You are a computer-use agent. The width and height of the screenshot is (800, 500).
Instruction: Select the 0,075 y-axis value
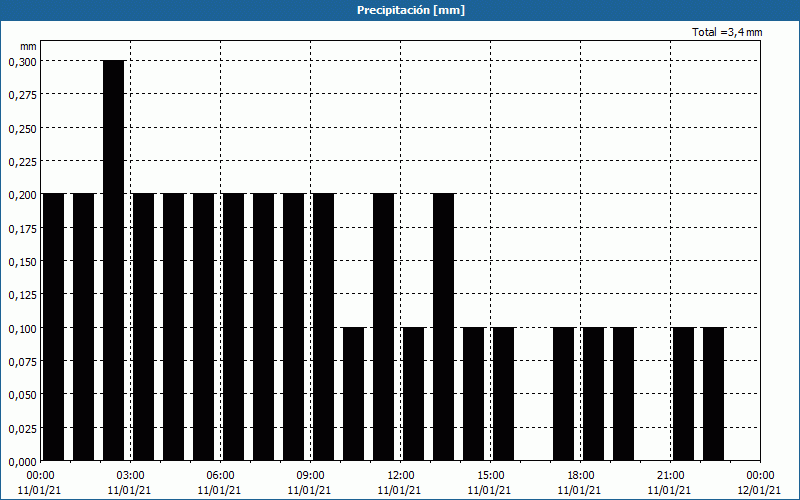pyautogui.click(x=22, y=362)
